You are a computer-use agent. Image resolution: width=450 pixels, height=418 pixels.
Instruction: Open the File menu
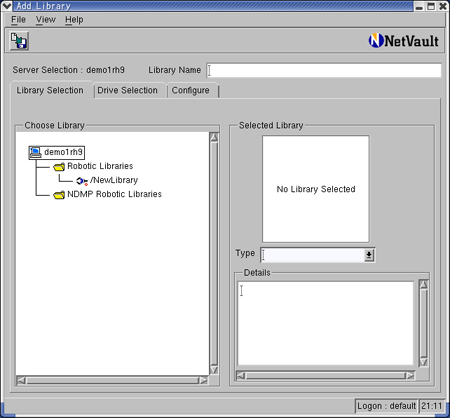(x=18, y=20)
